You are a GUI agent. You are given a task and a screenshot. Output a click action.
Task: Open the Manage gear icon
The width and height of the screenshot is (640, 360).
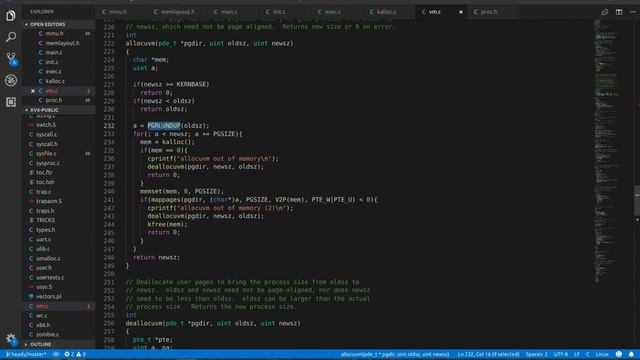11,338
